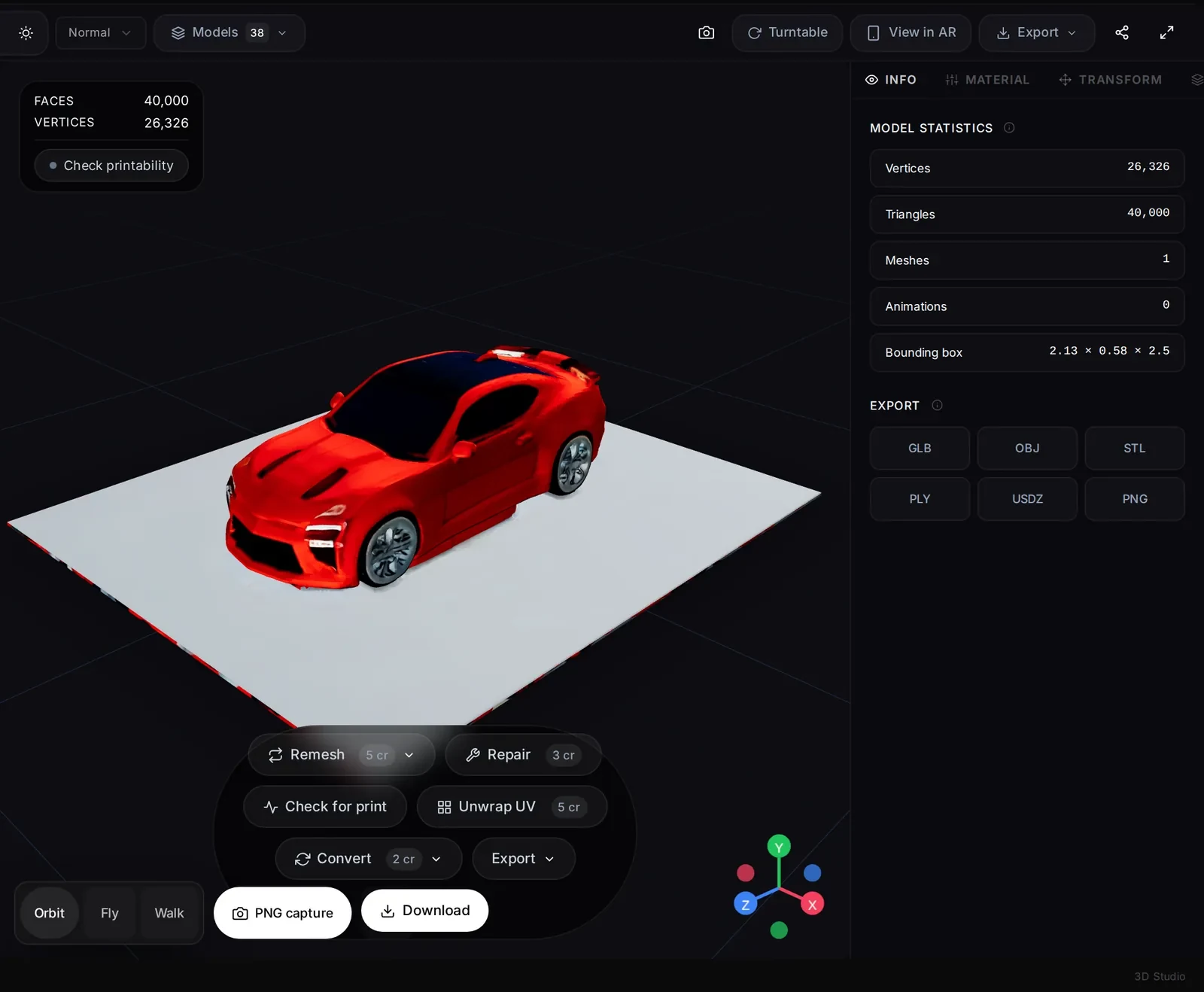1204x992 pixels.
Task: Click the Download button
Action: tap(425, 911)
